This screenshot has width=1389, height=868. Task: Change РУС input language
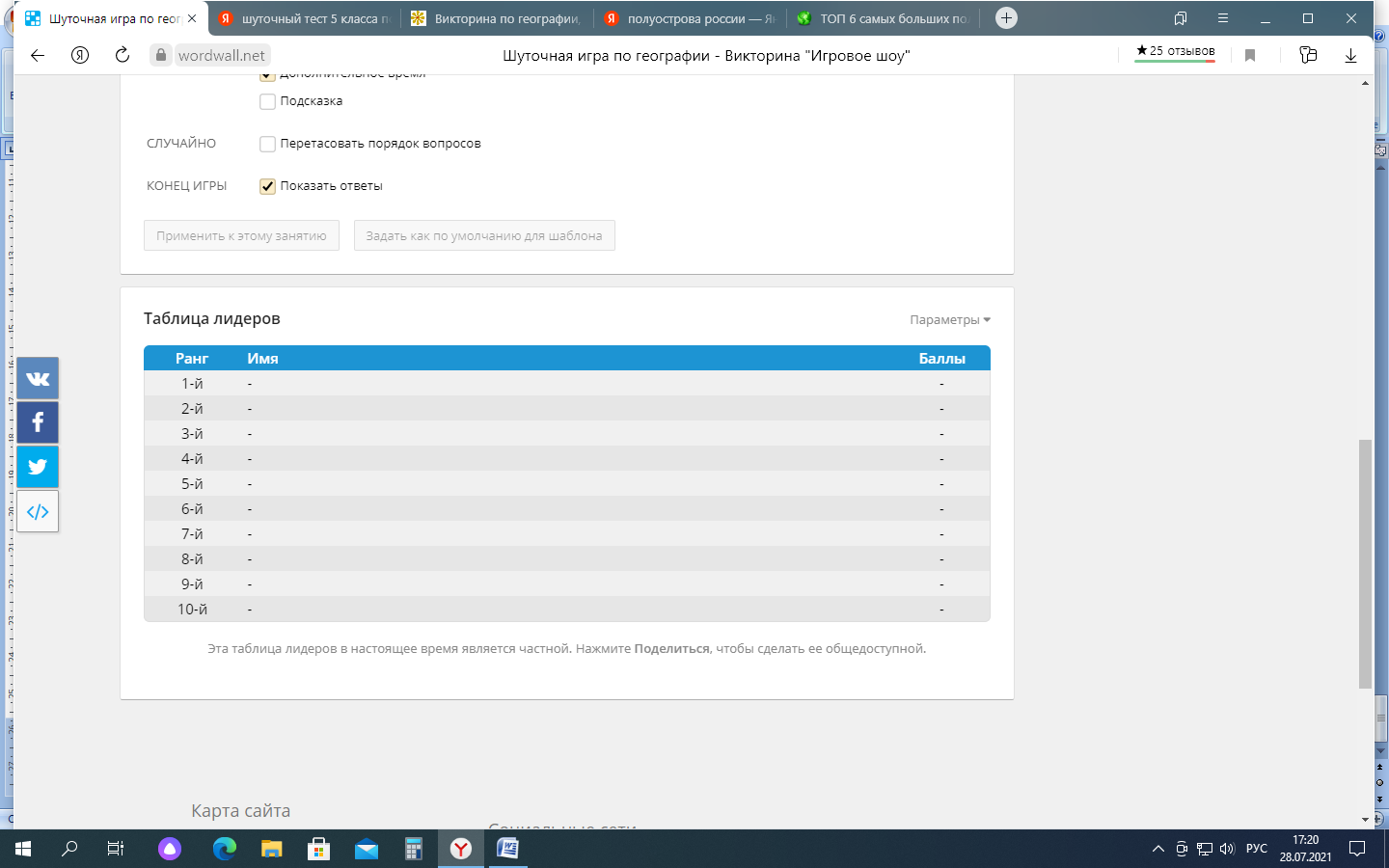click(x=1257, y=849)
